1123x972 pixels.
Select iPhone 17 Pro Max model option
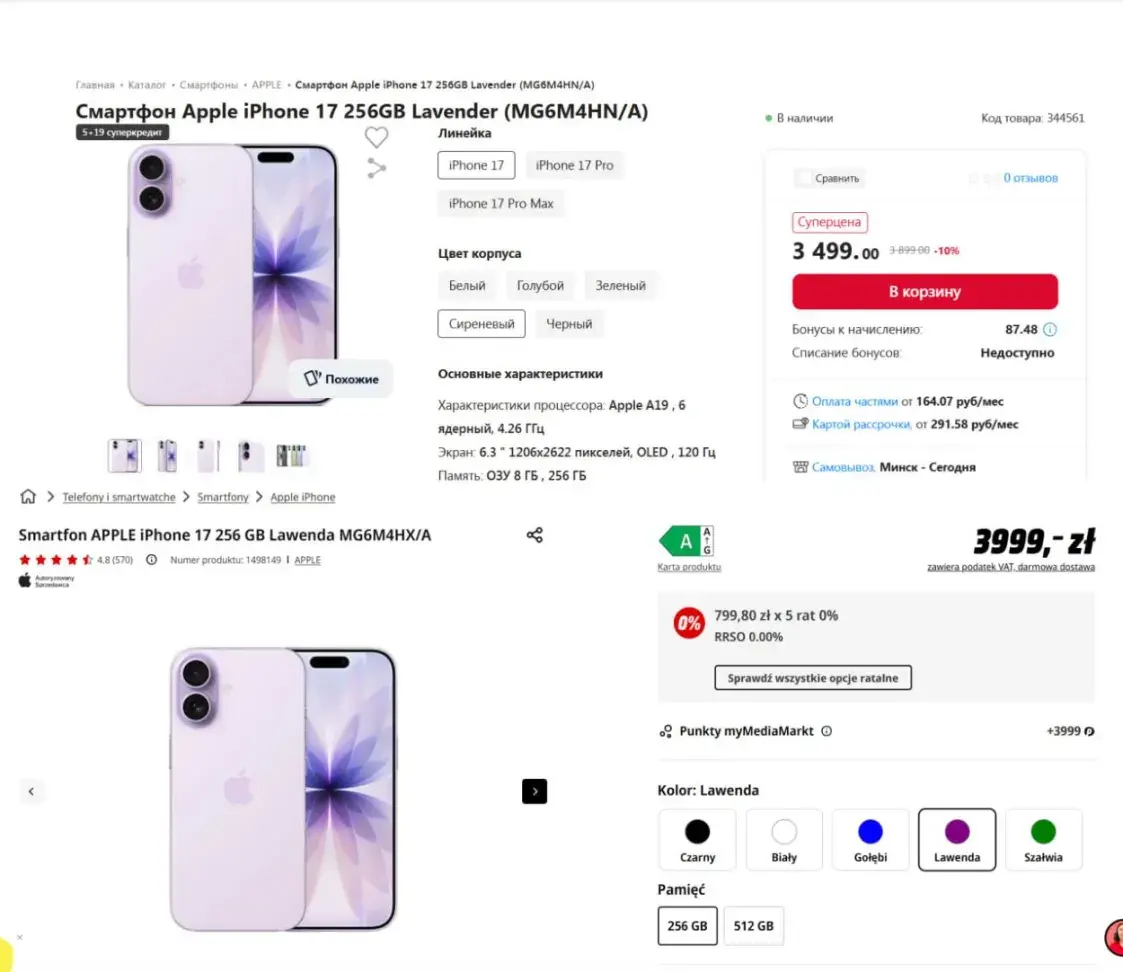point(501,204)
